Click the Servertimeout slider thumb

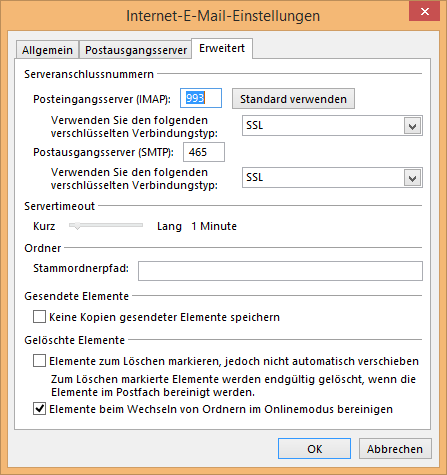click(x=77, y=226)
